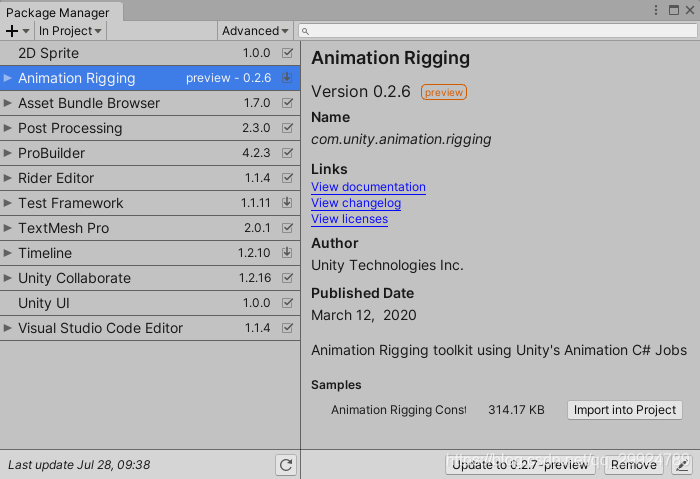Click the pencil edit icon button

point(682,465)
